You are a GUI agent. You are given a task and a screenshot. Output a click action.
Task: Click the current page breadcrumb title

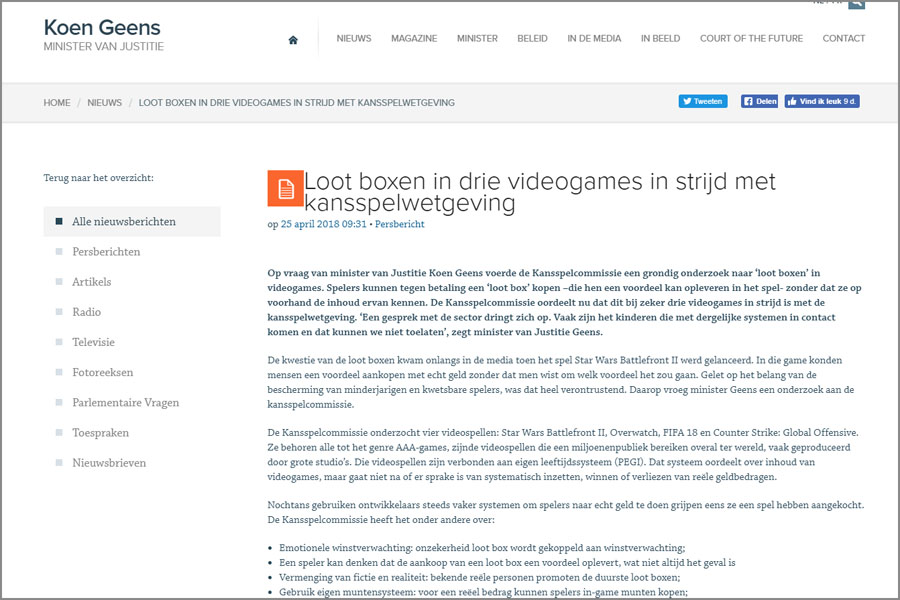(x=296, y=103)
